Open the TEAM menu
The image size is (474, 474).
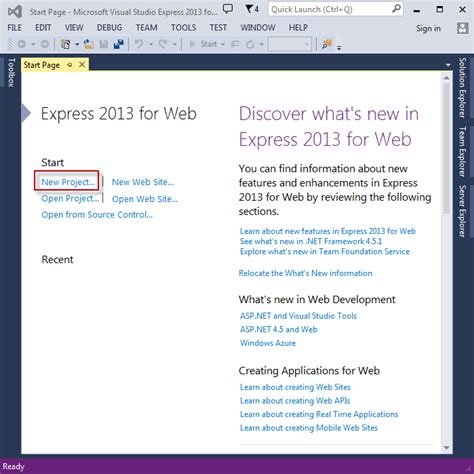click(x=146, y=28)
